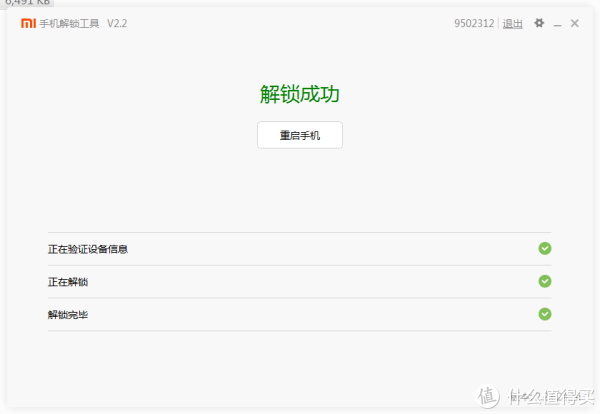Click the 什么值得买 watermark text
The image size is (600, 414).
pos(551,397)
